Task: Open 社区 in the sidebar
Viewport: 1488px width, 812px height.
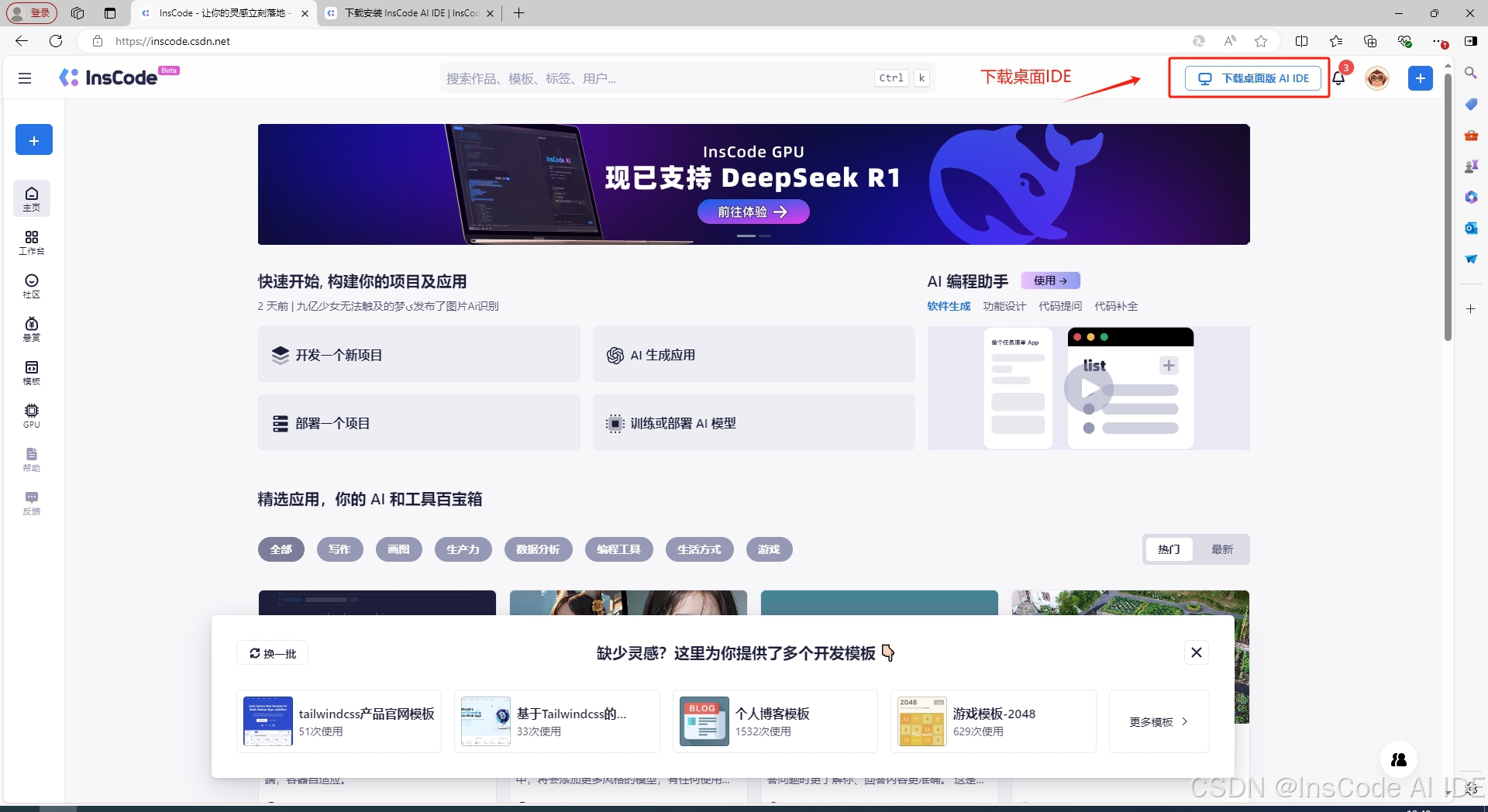Action: point(32,286)
